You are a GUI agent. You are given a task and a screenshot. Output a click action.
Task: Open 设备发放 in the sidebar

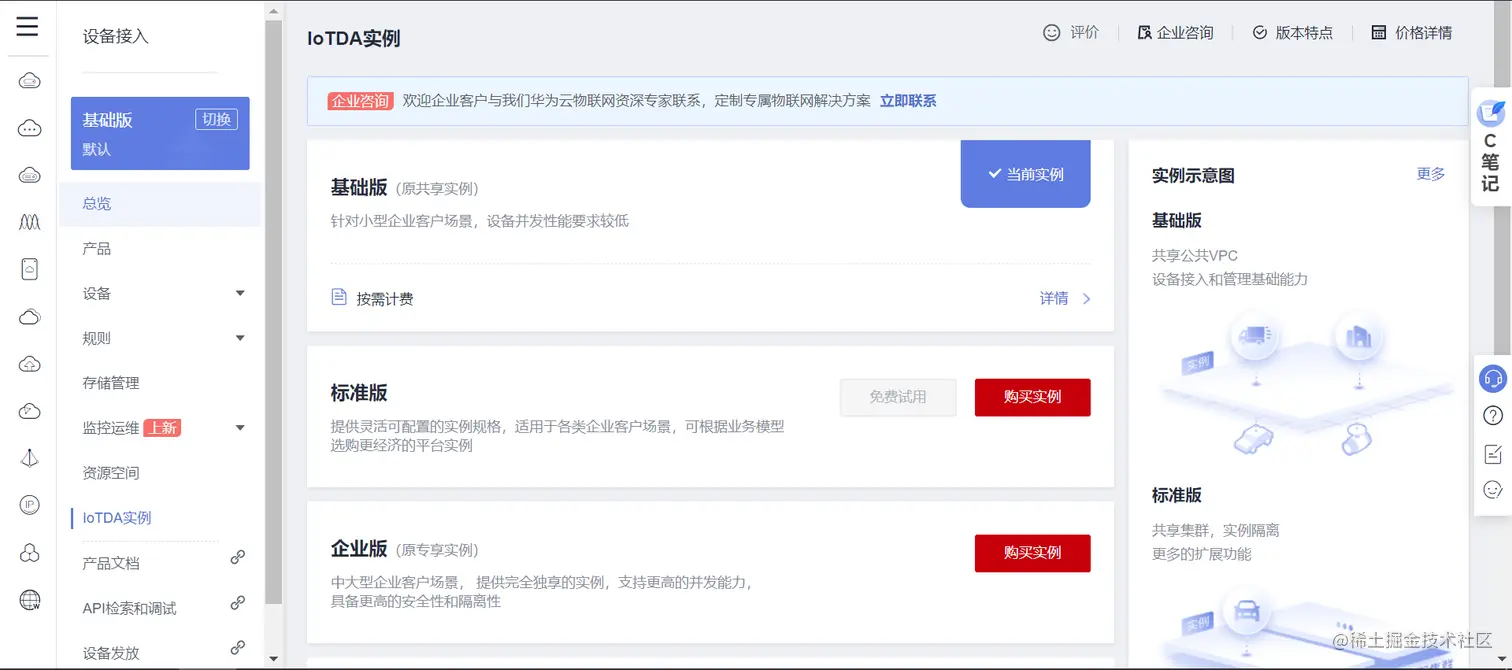coord(111,653)
